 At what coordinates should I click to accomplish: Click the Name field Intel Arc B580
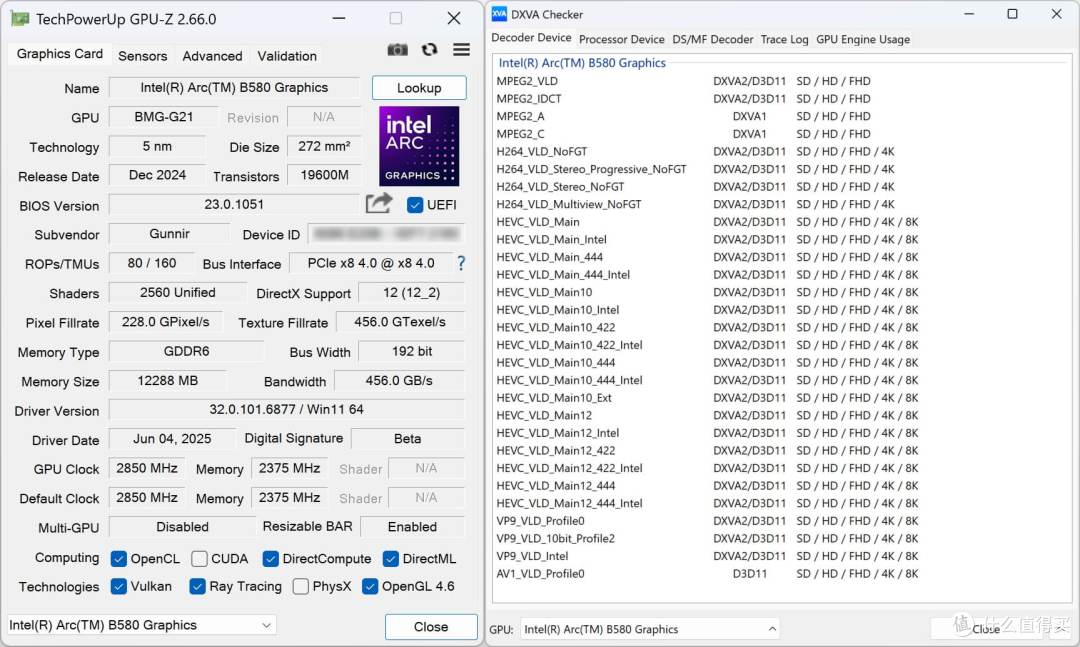pyautogui.click(x=234, y=88)
